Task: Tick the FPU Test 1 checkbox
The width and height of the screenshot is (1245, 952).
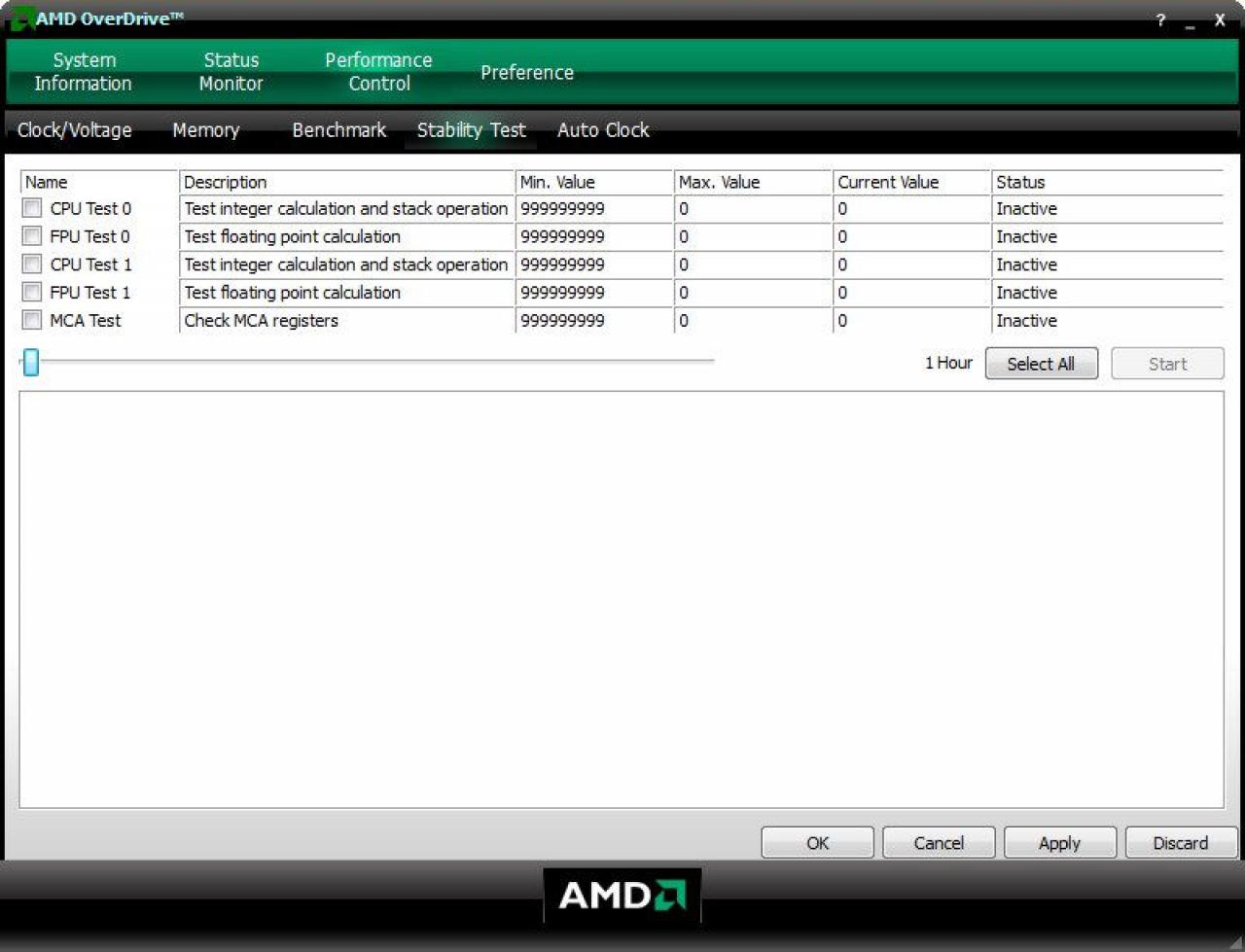Action: pyautogui.click(x=32, y=292)
